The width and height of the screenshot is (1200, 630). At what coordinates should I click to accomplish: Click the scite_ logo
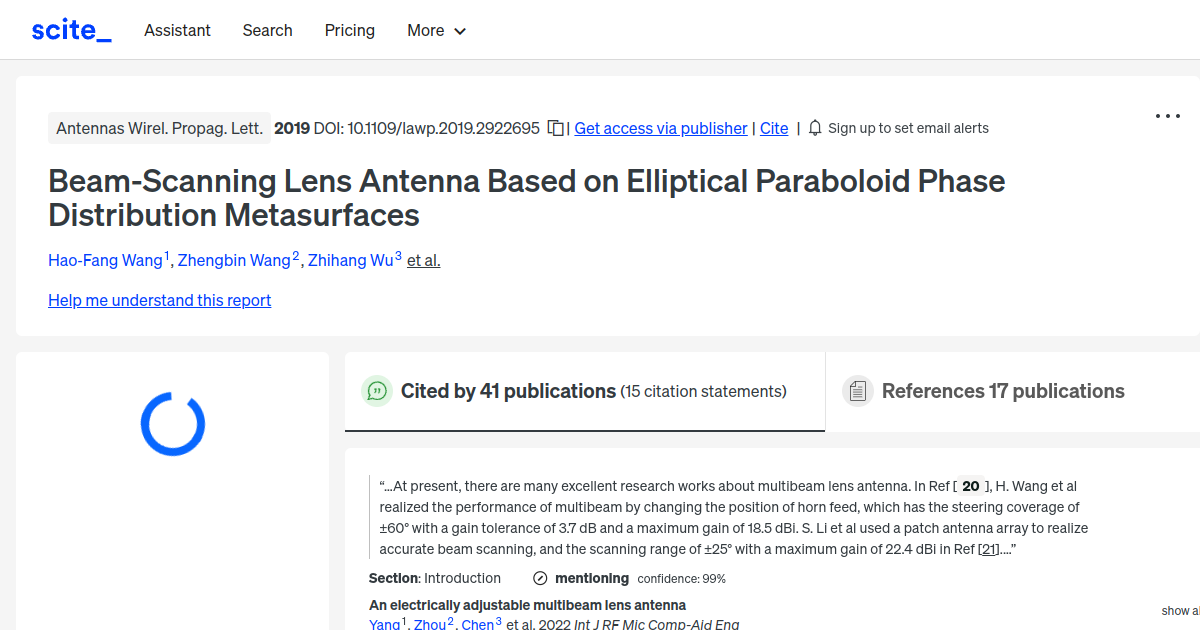coord(71,30)
